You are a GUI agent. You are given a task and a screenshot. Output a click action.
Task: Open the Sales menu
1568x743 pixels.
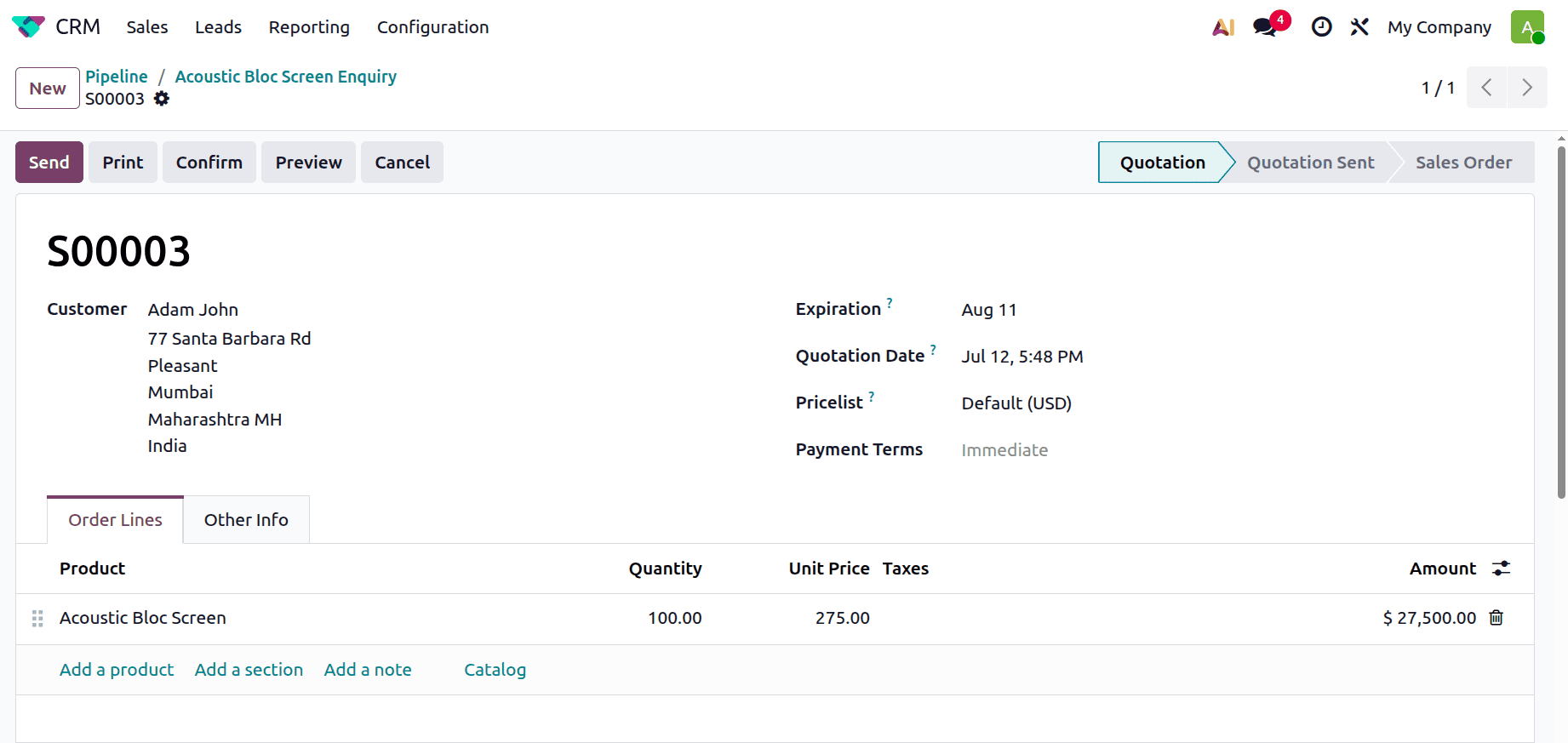click(147, 27)
